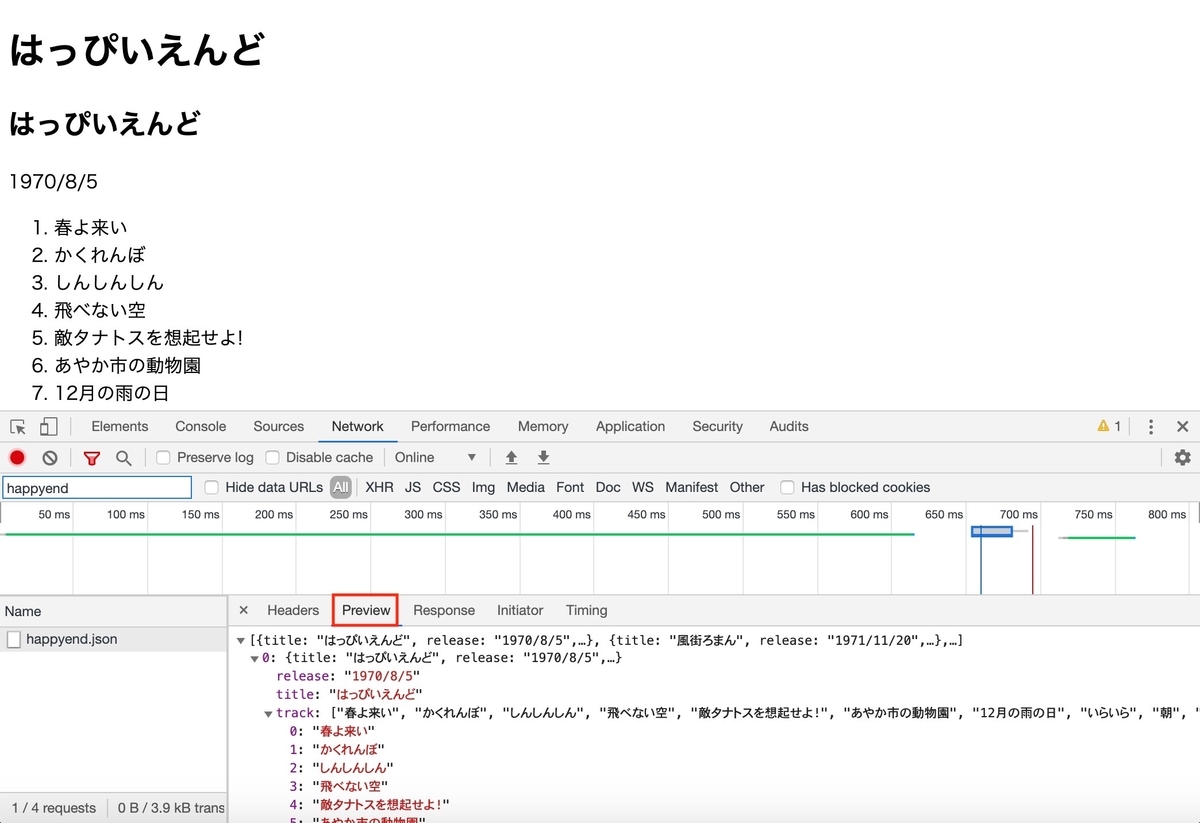Filter requests by Font
The image size is (1200, 823).
(570, 487)
